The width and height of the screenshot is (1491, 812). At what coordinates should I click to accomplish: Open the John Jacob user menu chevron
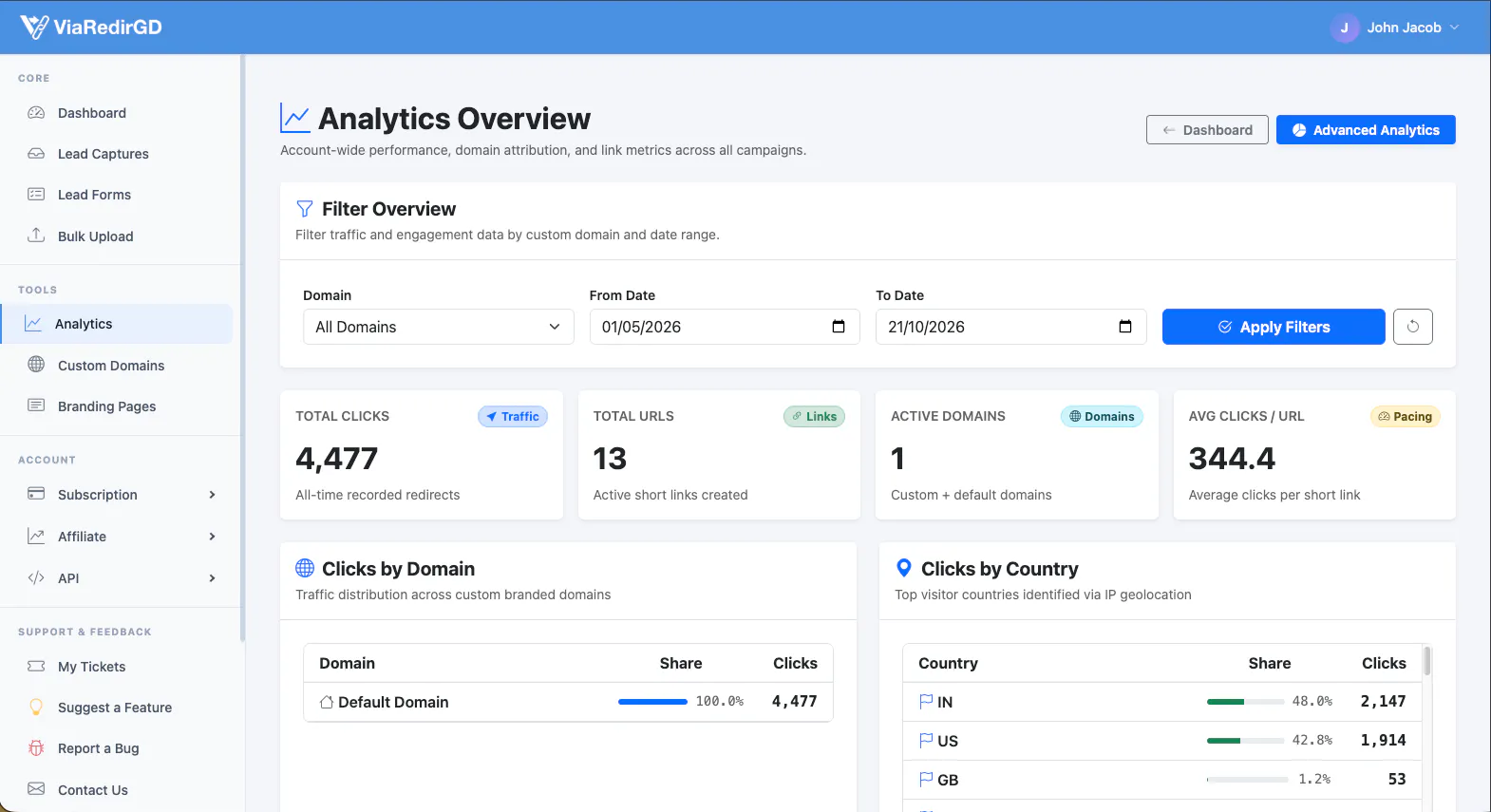click(x=1454, y=28)
